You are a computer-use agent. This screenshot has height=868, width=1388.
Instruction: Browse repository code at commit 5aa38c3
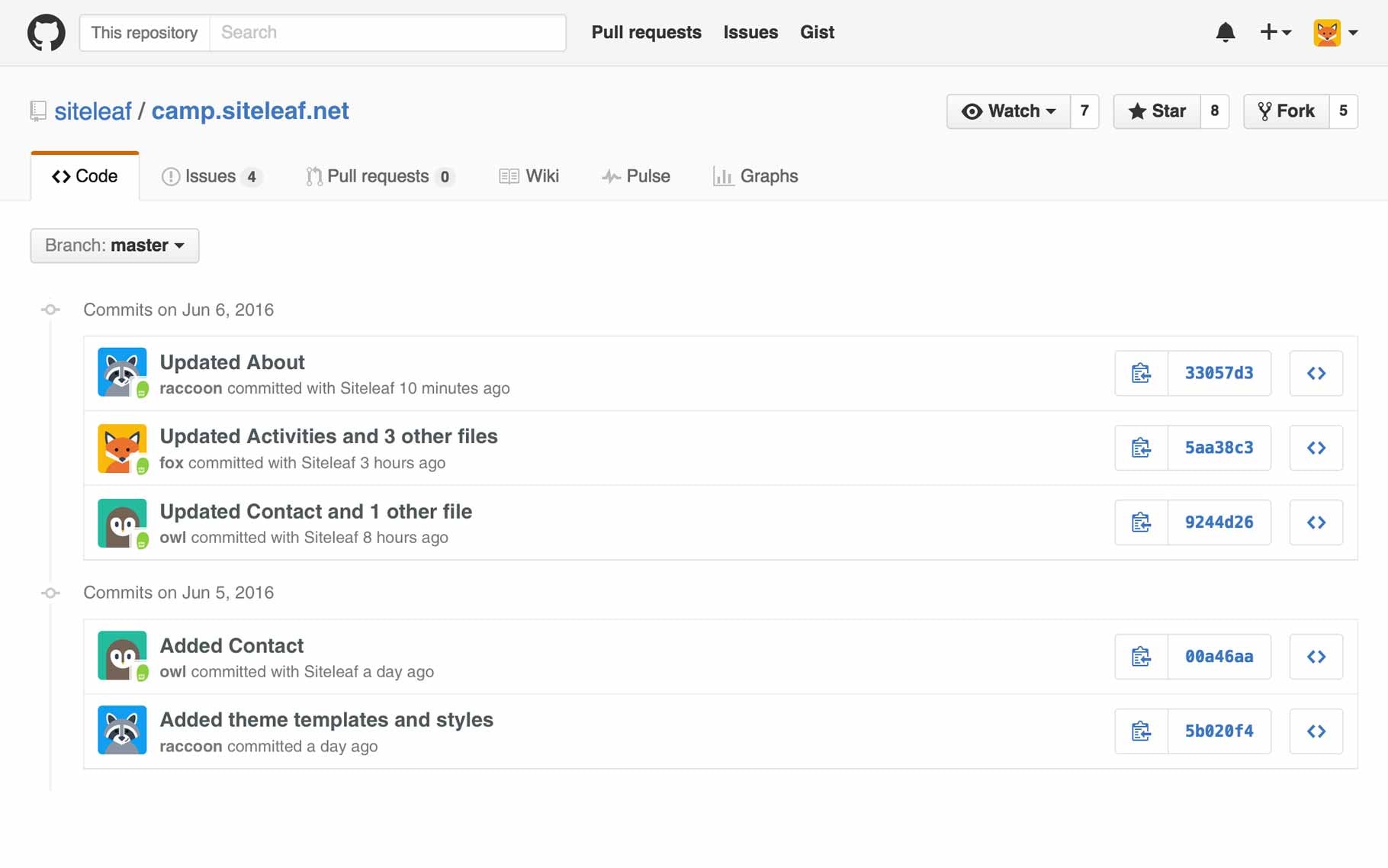pos(1316,448)
